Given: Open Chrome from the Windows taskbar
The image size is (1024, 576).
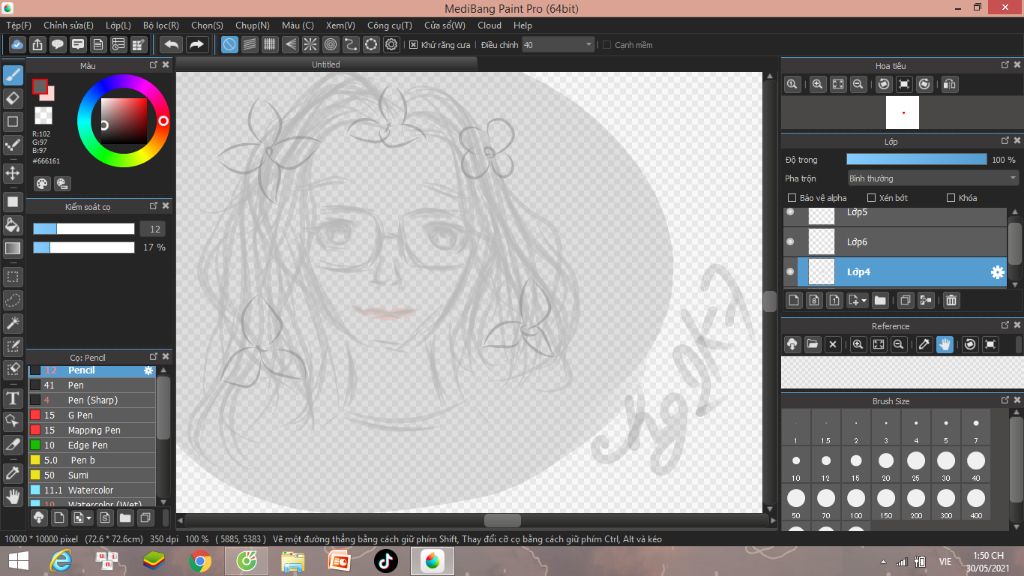Looking at the screenshot, I should click(200, 561).
